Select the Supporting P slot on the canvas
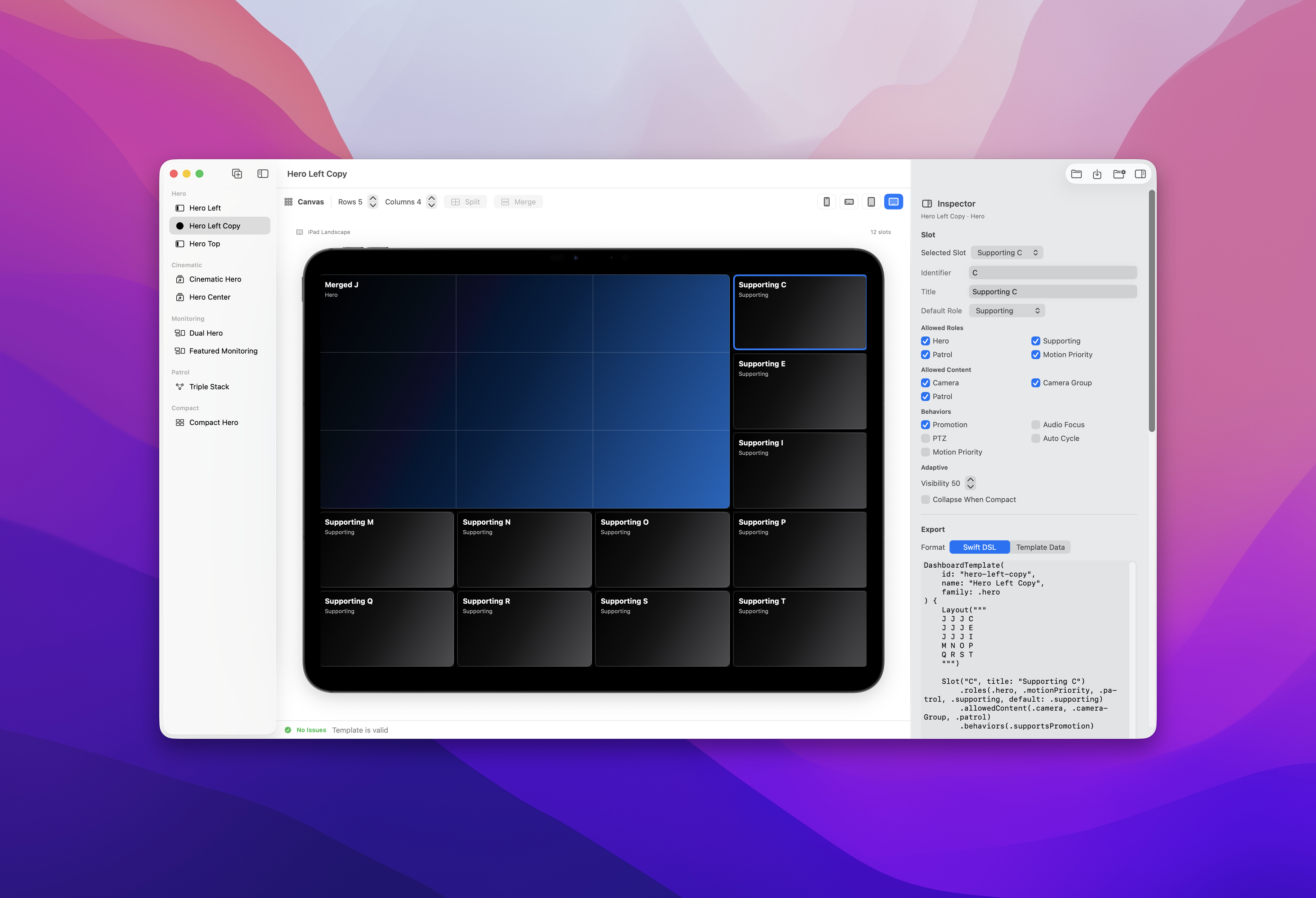 800,550
